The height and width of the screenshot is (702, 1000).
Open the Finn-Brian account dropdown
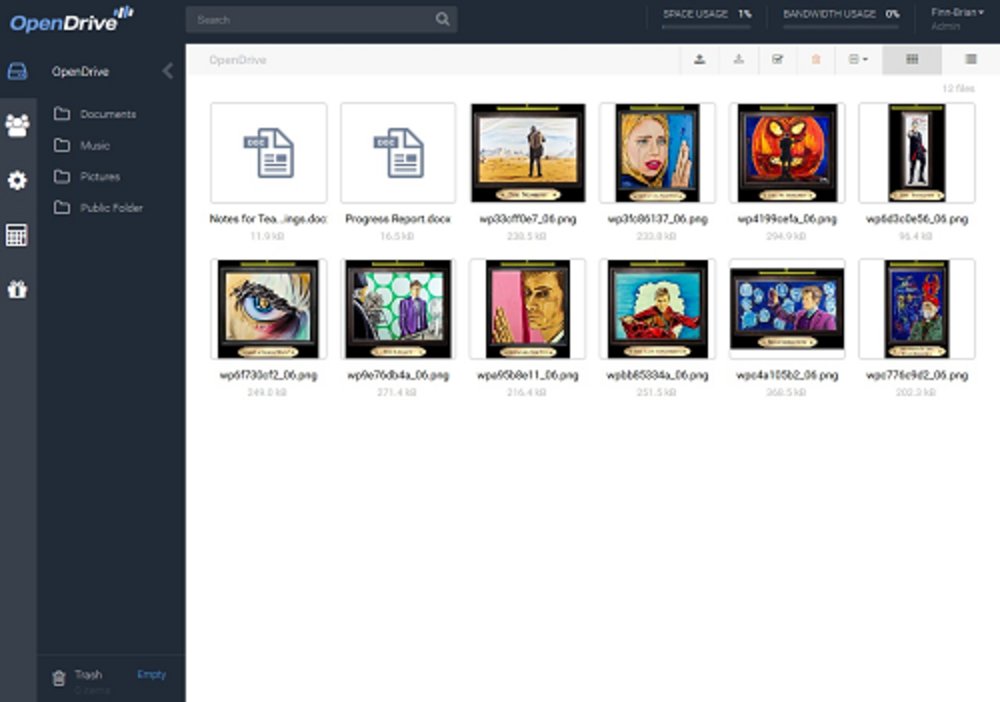point(957,13)
